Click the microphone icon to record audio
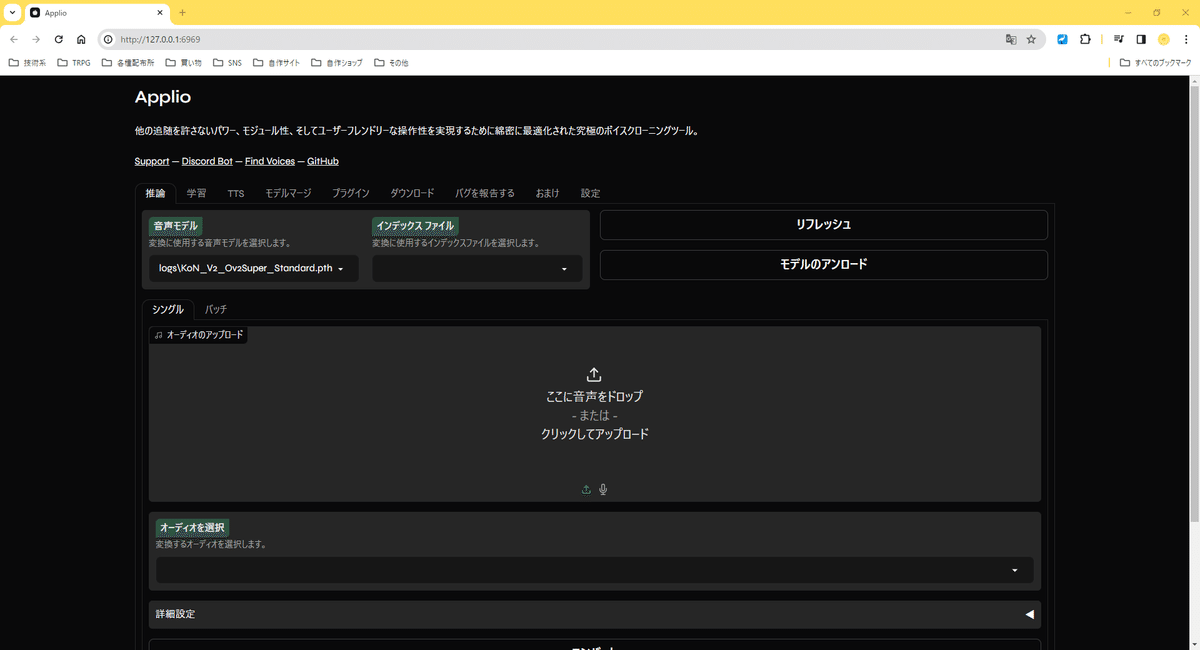The image size is (1200, 650). pyautogui.click(x=602, y=489)
